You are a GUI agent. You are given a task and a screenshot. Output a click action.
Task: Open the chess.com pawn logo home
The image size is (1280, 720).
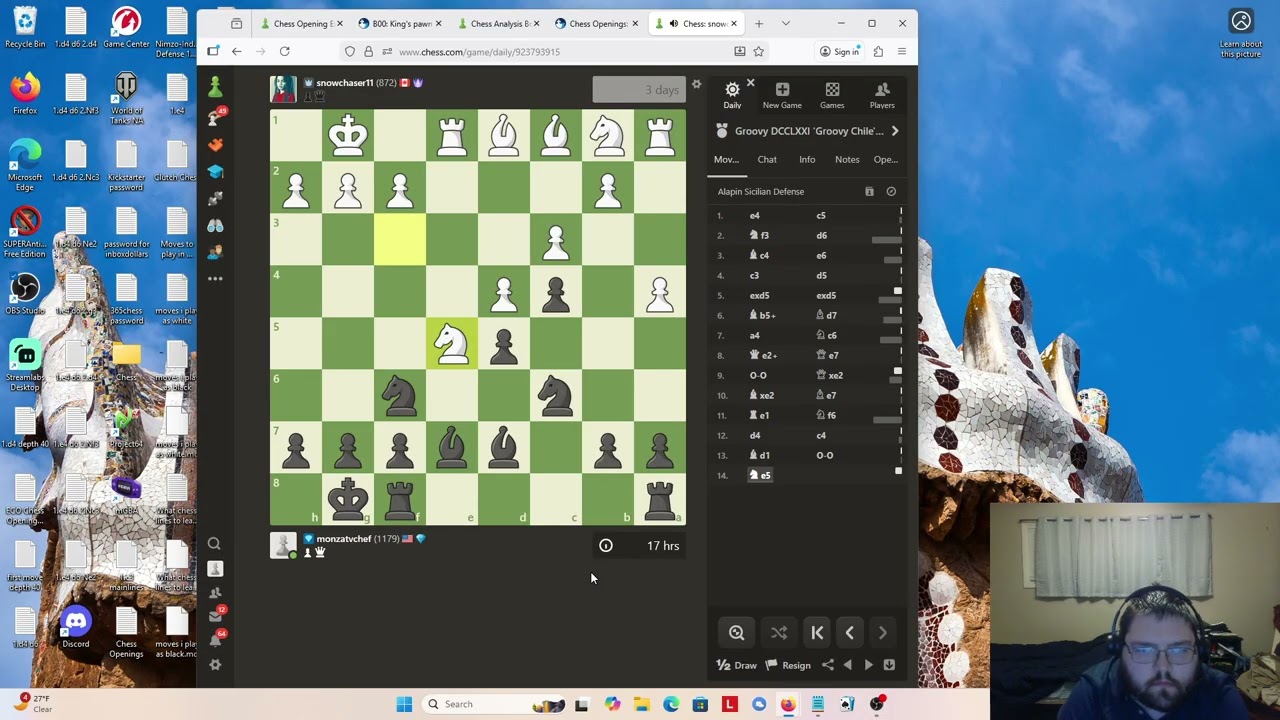(x=215, y=89)
